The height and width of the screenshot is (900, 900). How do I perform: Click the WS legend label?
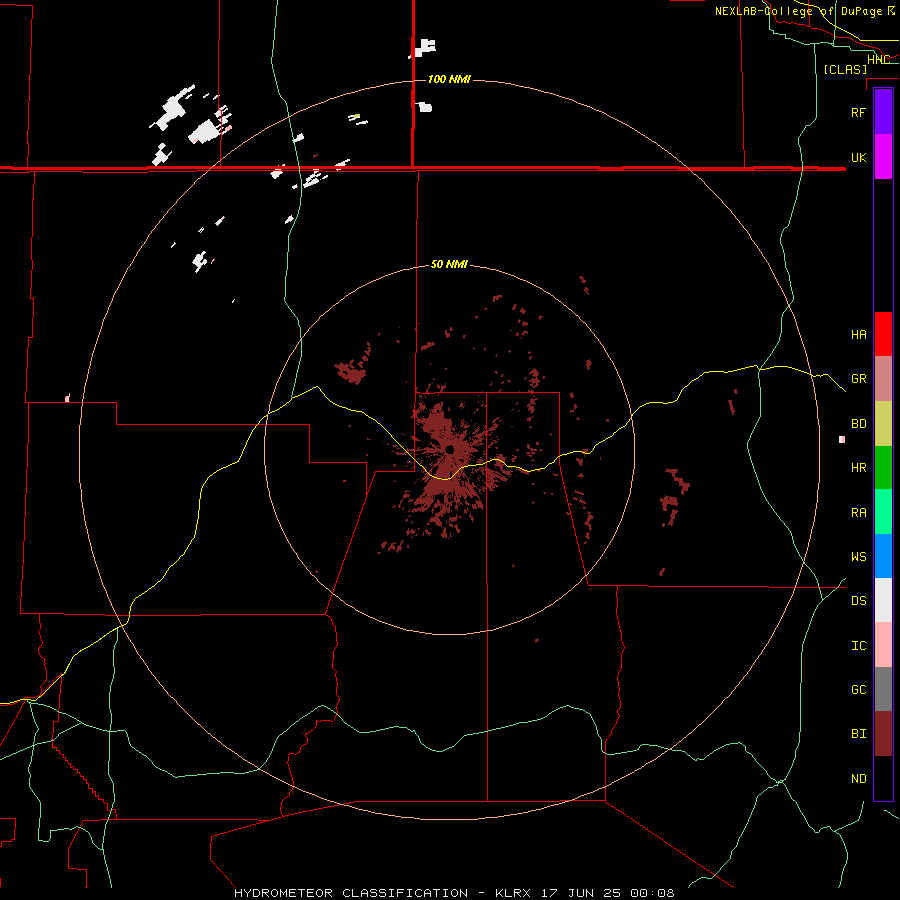pyautogui.click(x=858, y=556)
